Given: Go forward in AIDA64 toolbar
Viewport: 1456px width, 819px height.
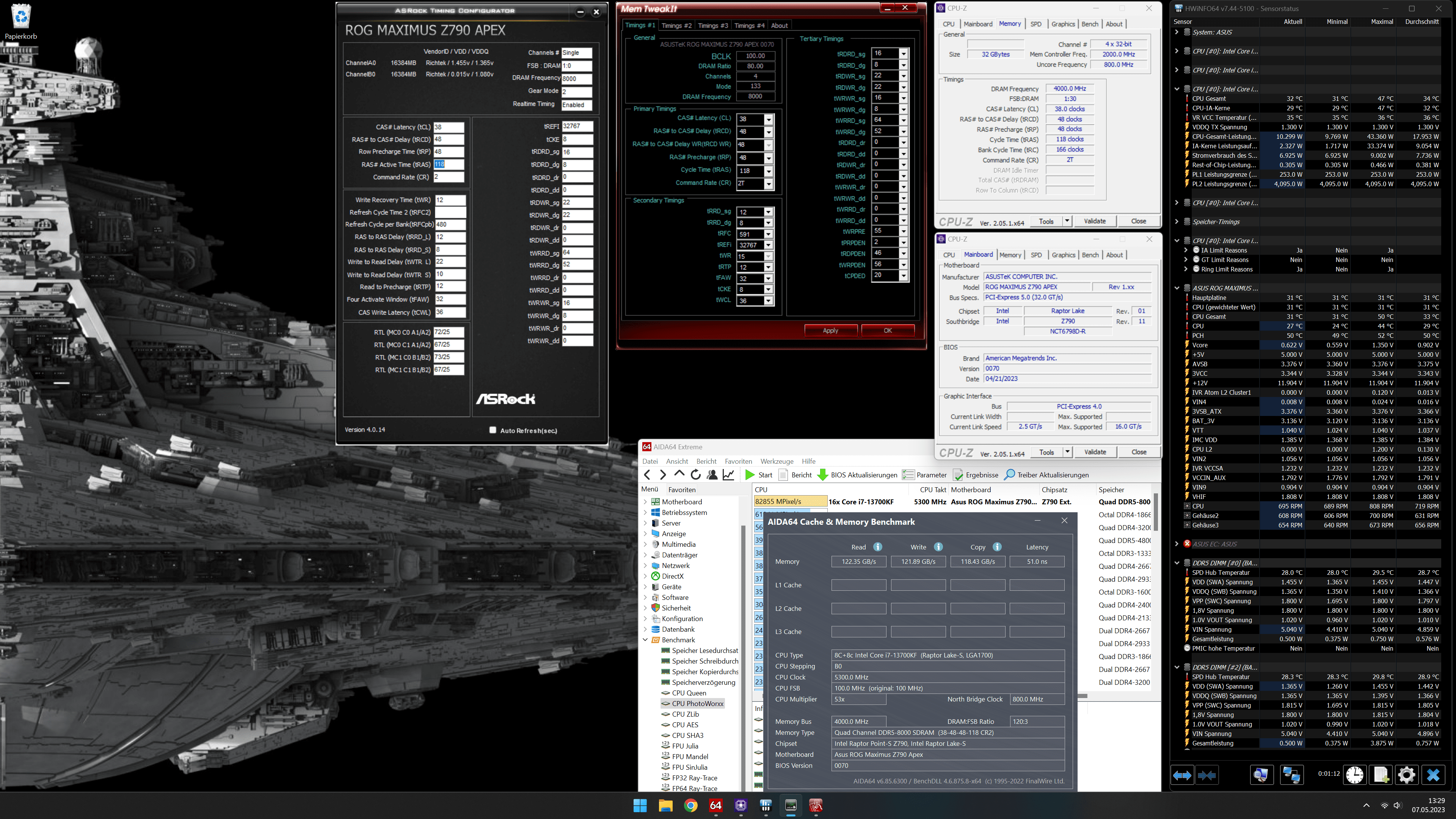Looking at the screenshot, I should pos(663,475).
